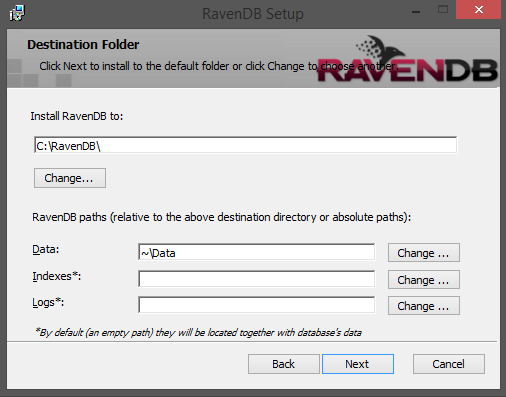Click the 'RavenDB Setup' window title
This screenshot has height=397, width=506.
pyautogui.click(x=253, y=14)
